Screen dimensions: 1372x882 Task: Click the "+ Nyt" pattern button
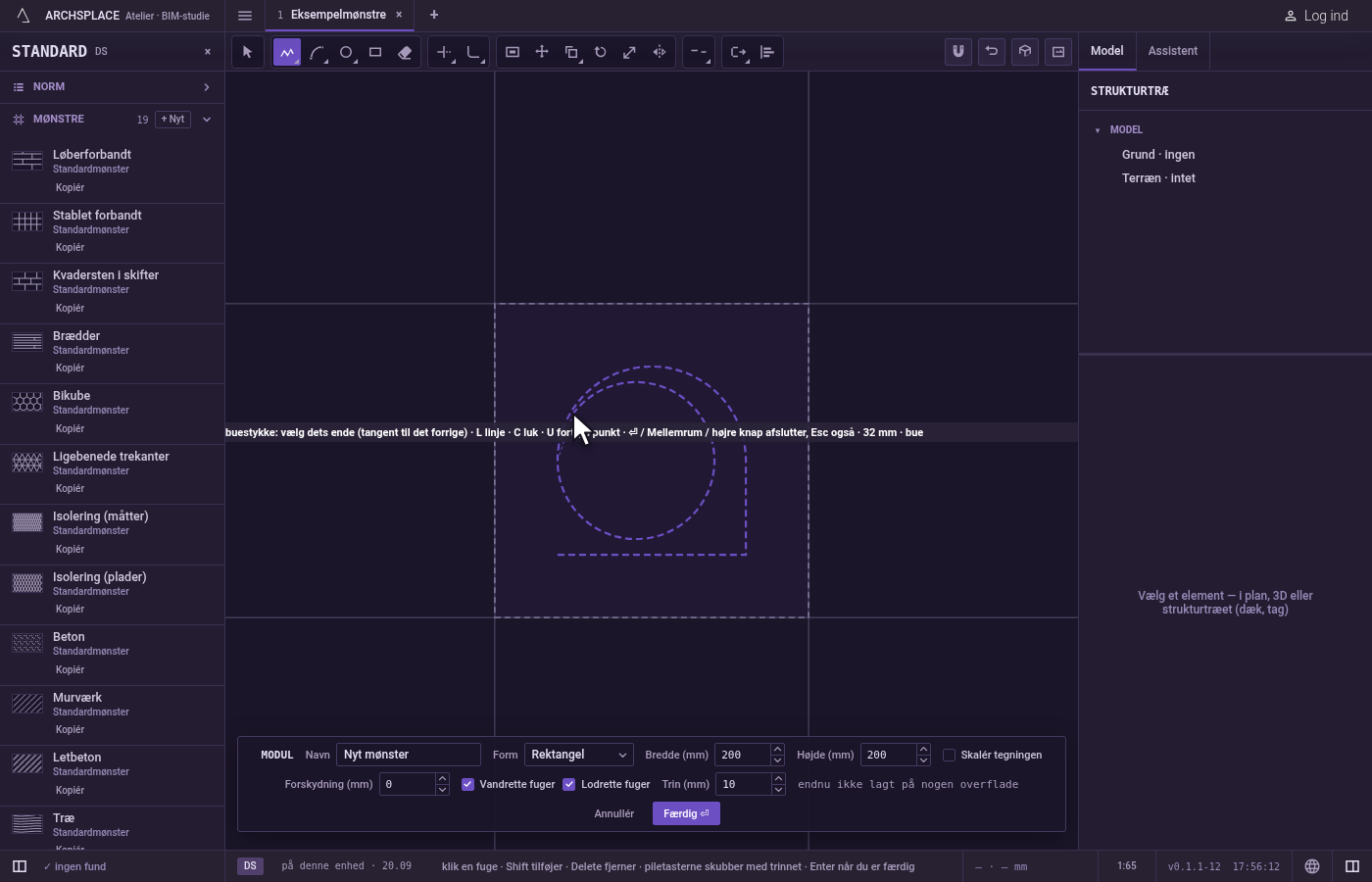(172, 119)
